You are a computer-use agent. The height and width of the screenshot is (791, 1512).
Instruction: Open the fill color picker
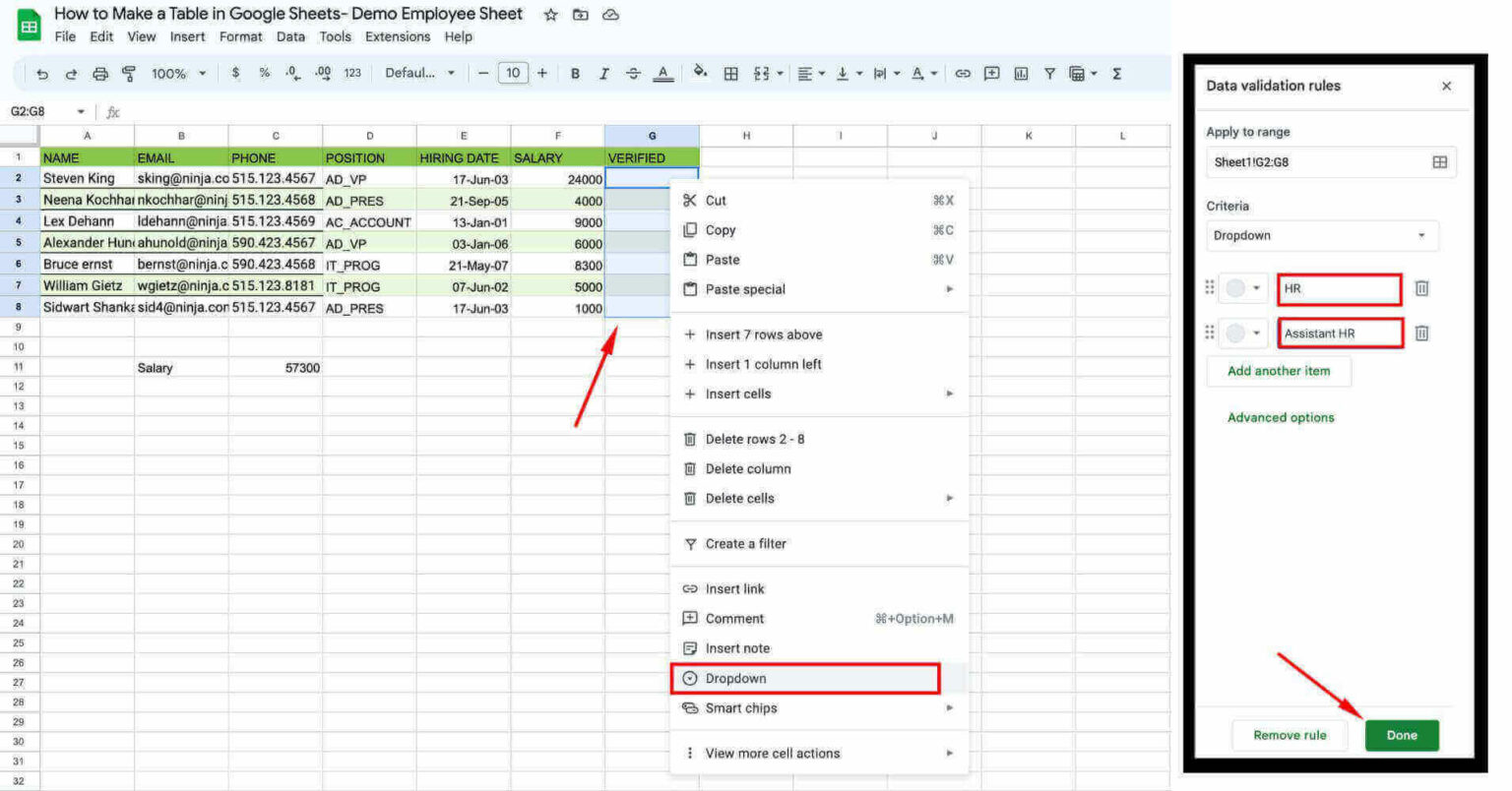click(x=697, y=73)
